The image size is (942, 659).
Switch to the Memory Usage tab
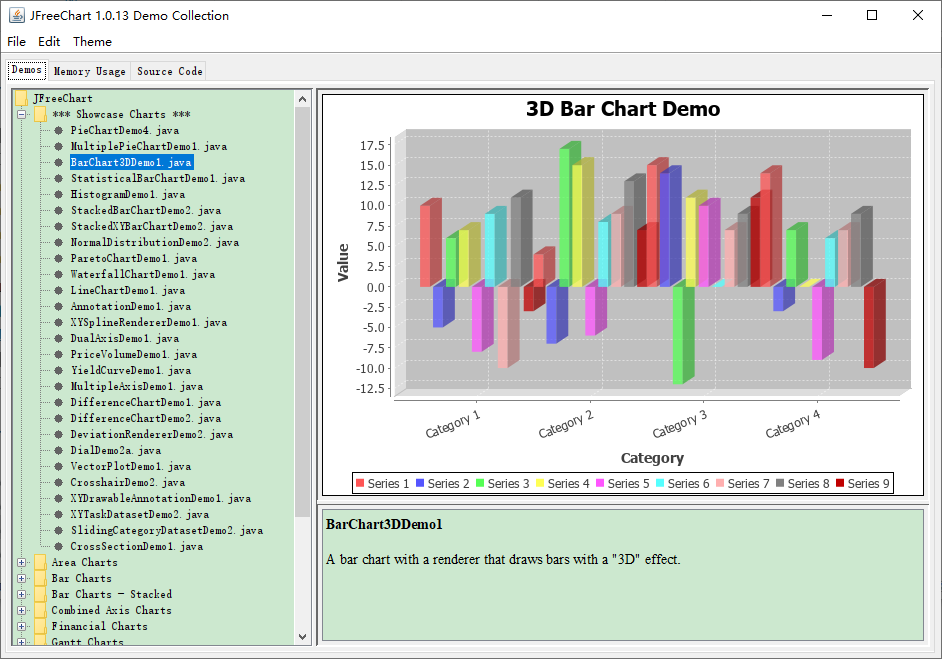tap(90, 71)
